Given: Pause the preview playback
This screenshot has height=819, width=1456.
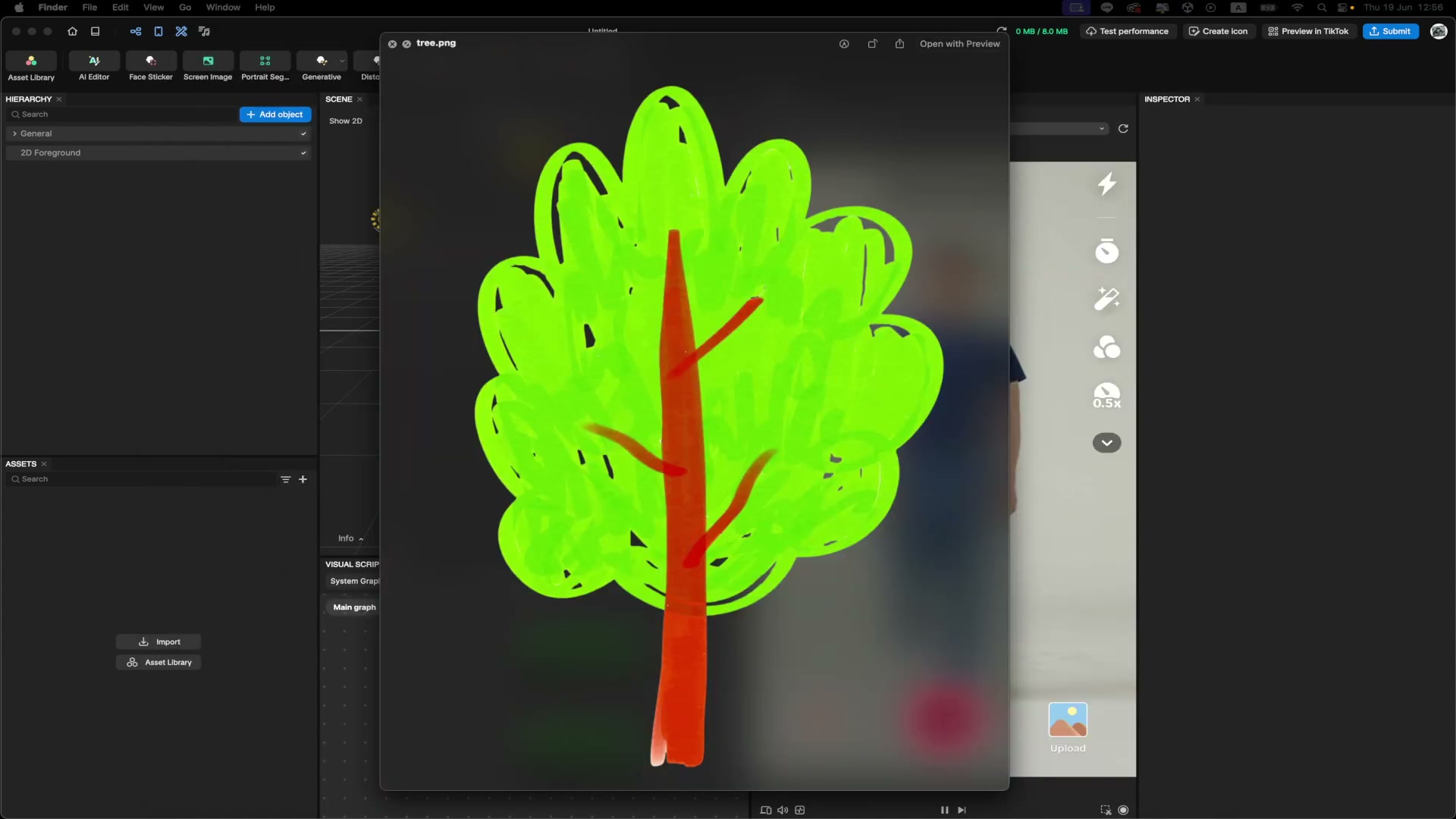Looking at the screenshot, I should [945, 811].
